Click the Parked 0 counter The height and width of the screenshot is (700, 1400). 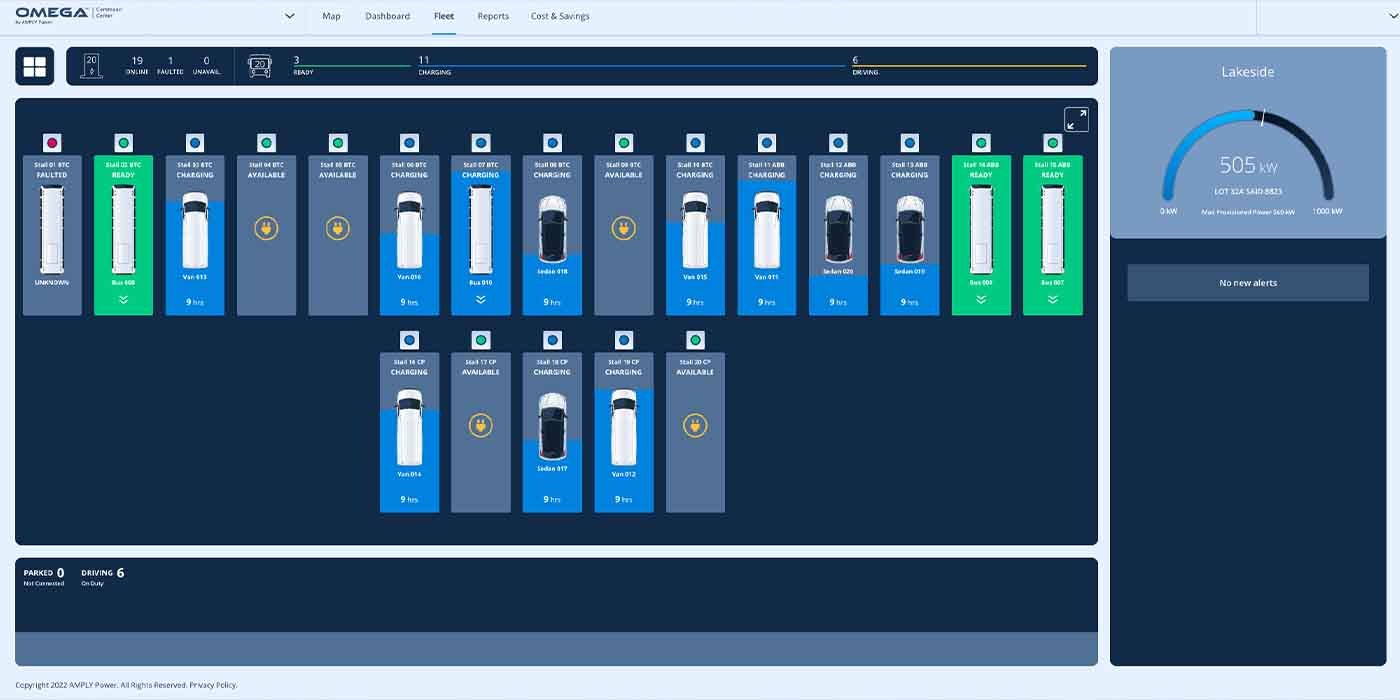coord(44,576)
